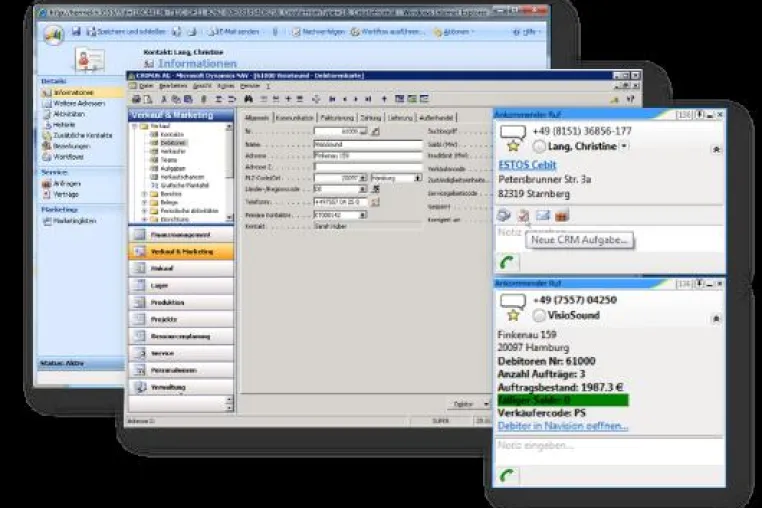Screen dimensions: 762x508
Task: Open Lager module in NAV navigation pane
Action: 181,285
